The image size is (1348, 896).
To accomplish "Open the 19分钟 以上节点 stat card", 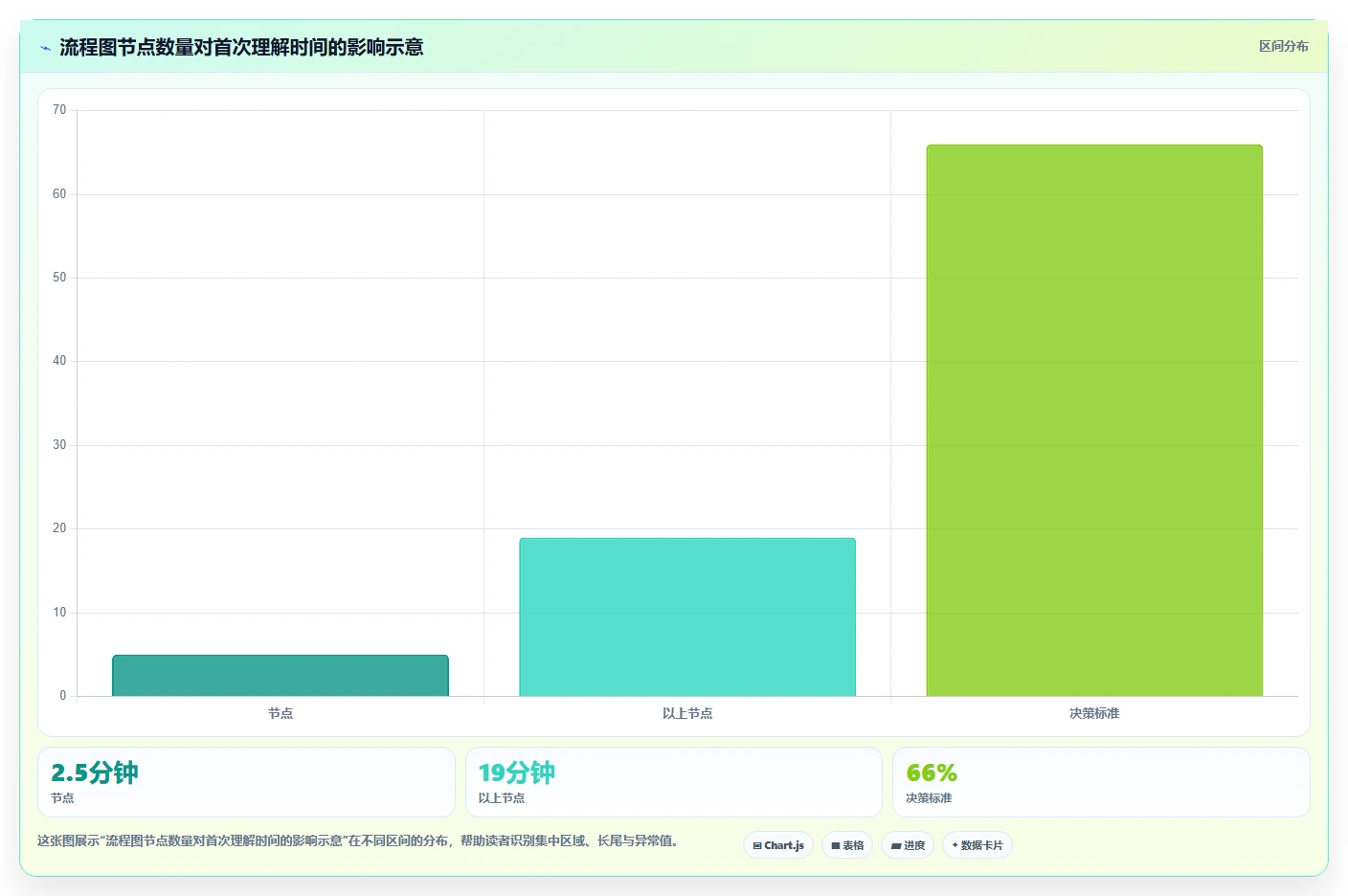I will click(673, 782).
